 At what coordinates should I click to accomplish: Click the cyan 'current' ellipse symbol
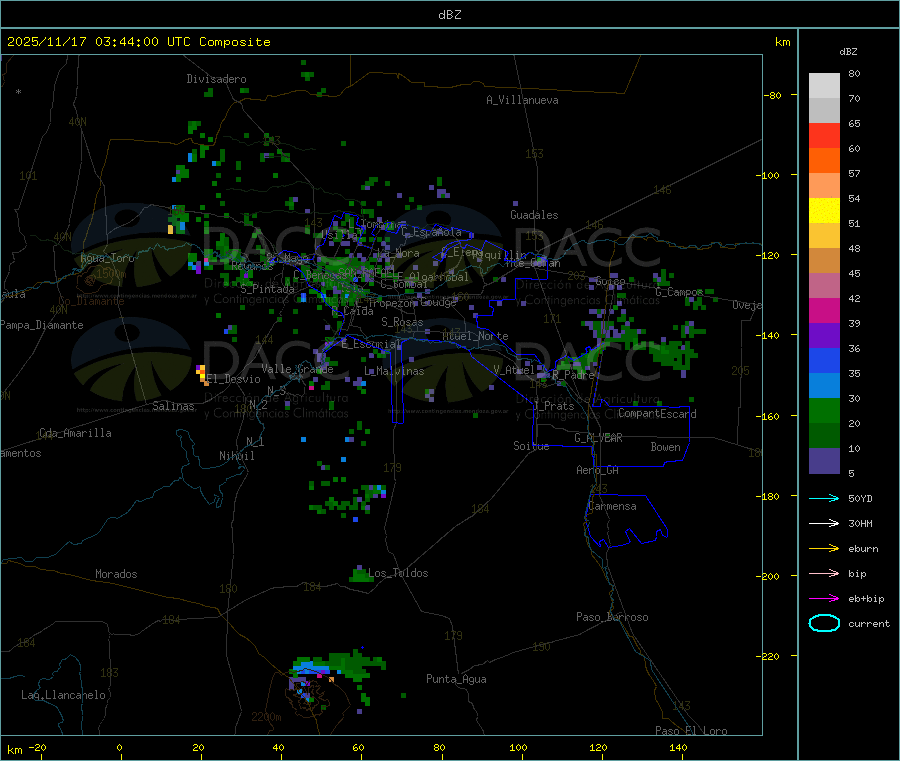(x=824, y=623)
